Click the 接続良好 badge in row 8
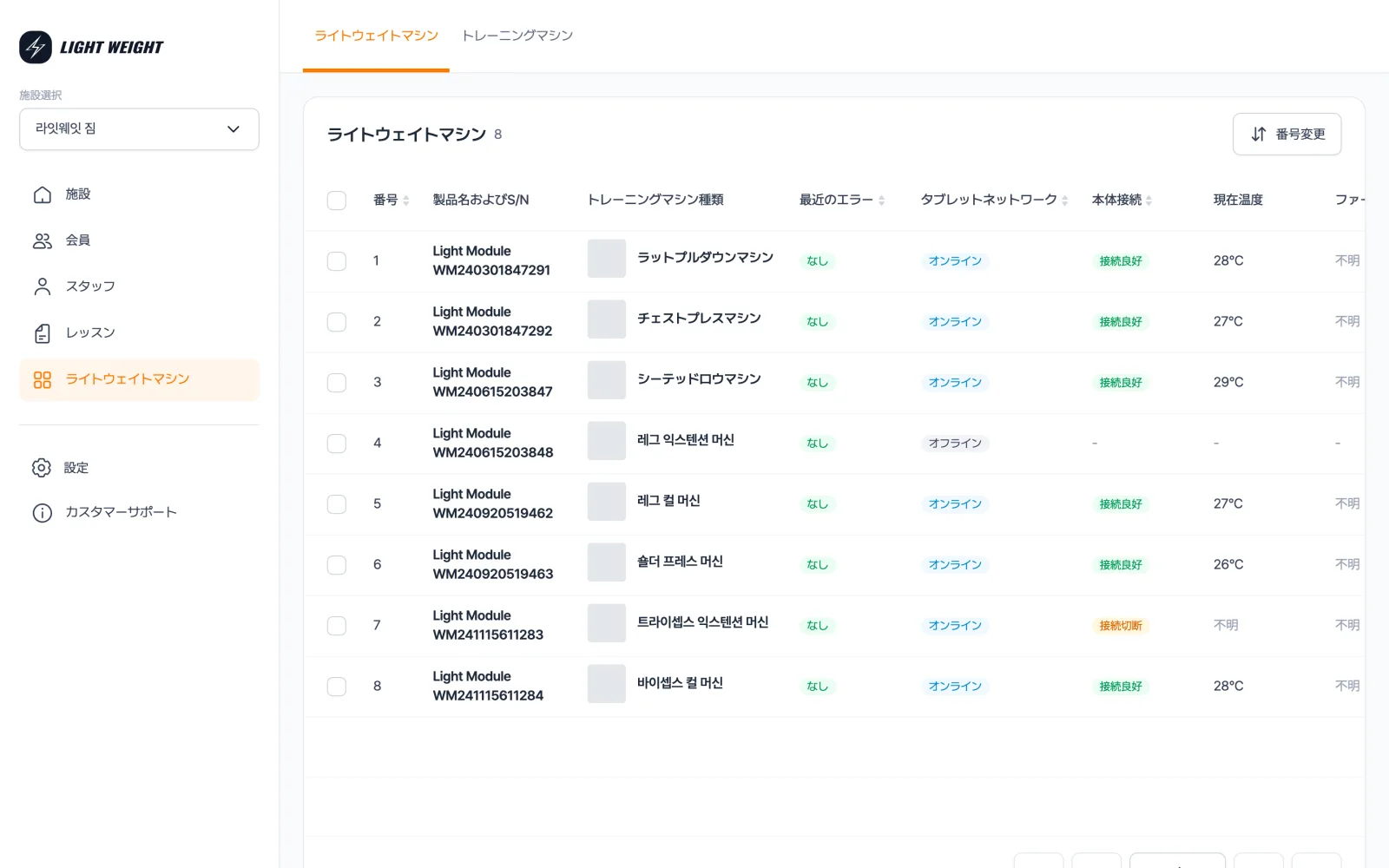Viewport: 1389px width, 868px height. click(x=1121, y=687)
